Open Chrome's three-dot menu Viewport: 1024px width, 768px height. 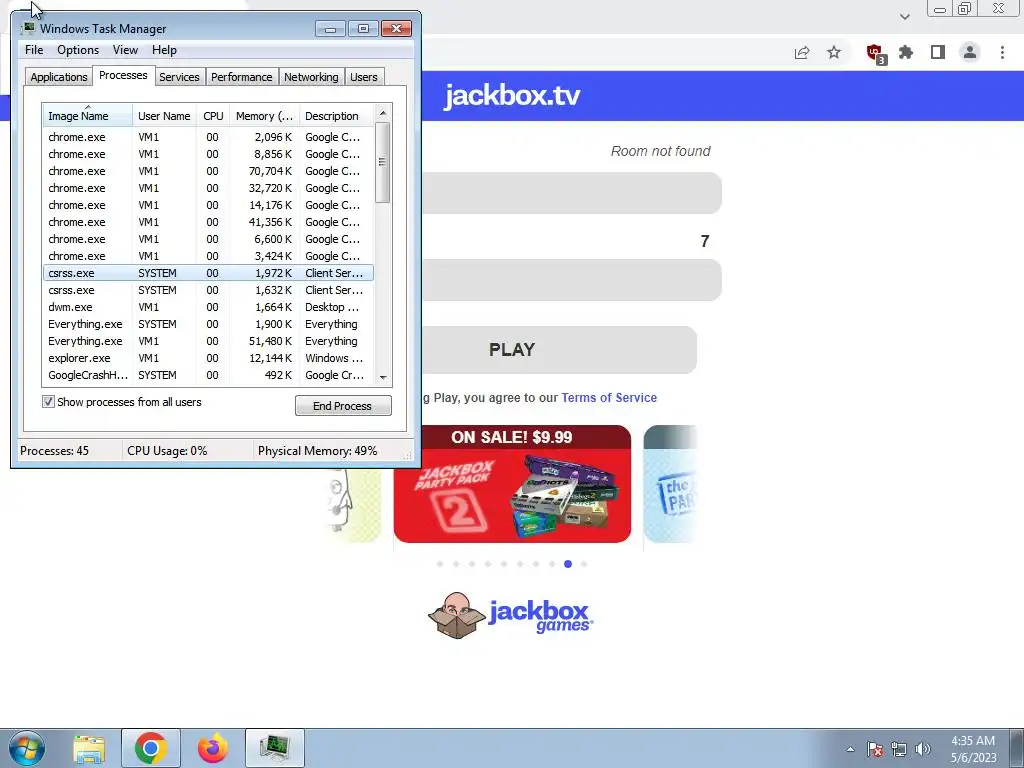pos(1002,52)
